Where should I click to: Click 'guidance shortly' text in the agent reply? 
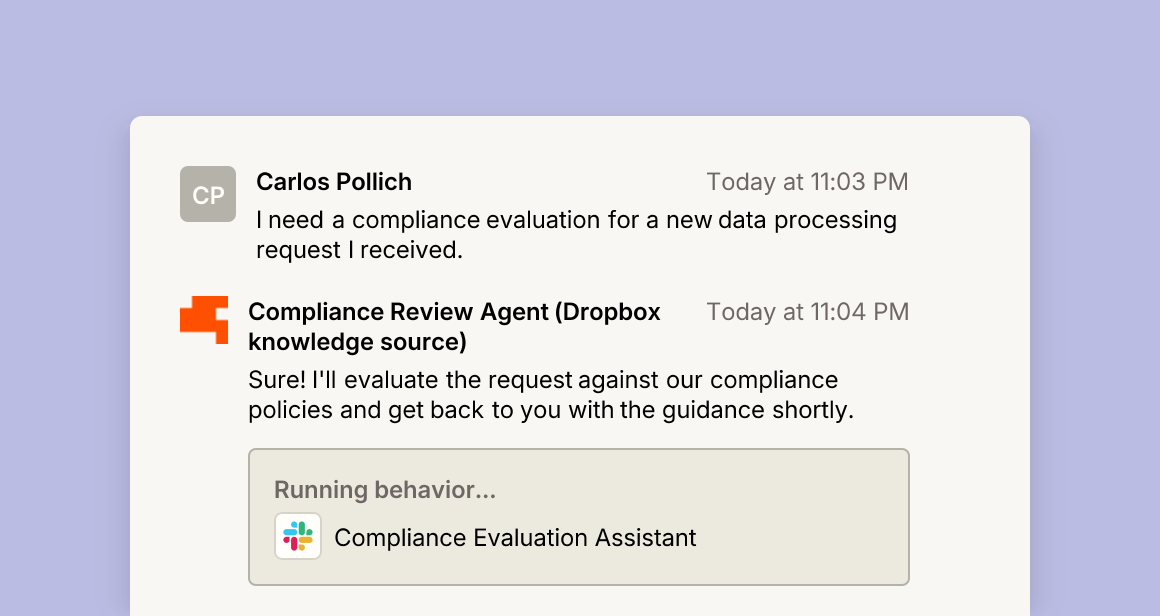(758, 410)
